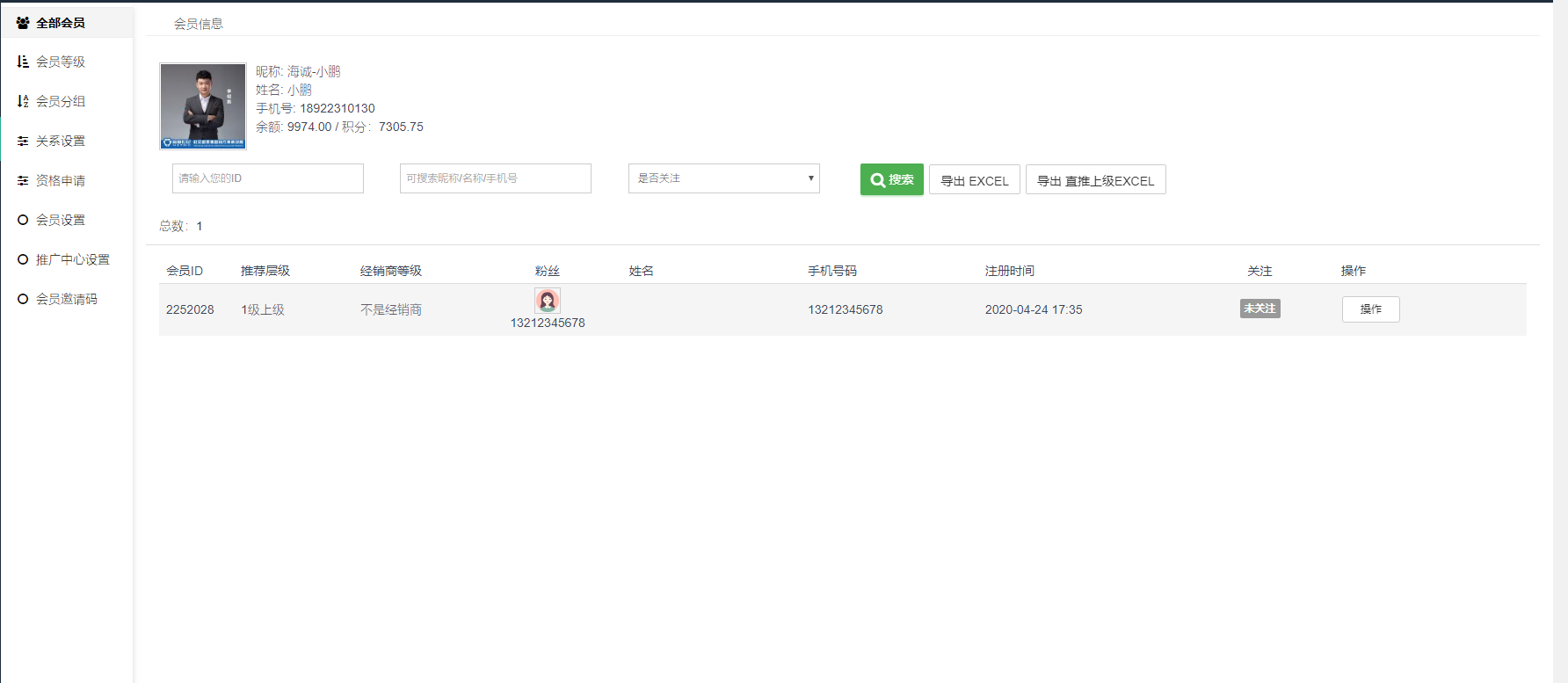The height and width of the screenshot is (683, 1568).
Task: Open the 关系设置 menu item
Action: [67, 141]
